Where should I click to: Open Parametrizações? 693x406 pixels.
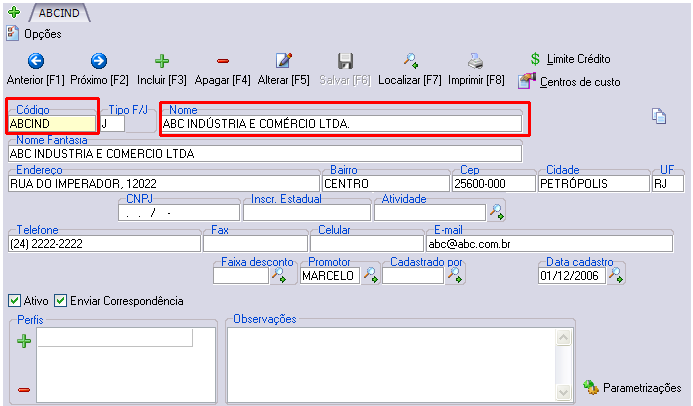click(x=632, y=388)
